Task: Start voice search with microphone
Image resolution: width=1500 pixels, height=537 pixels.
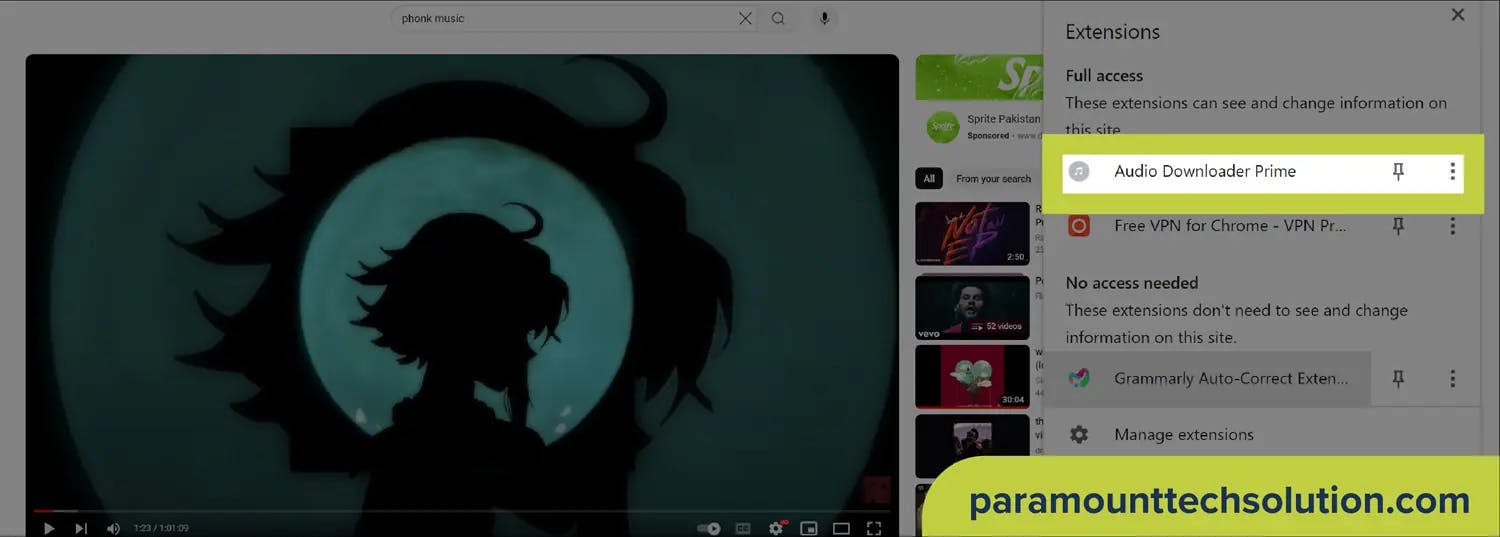Action: 825,18
